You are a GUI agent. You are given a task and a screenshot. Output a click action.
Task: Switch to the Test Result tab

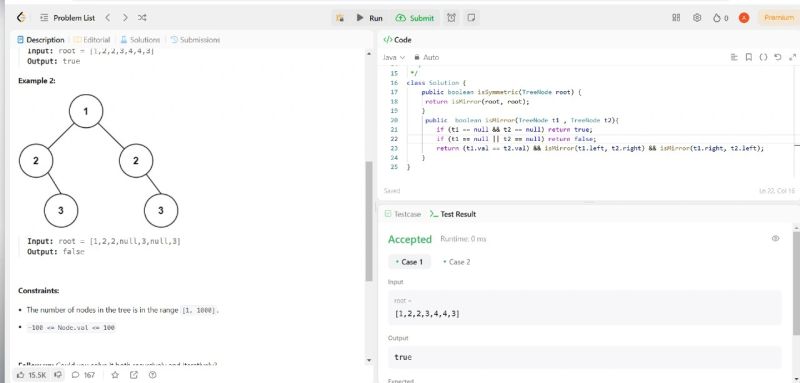[x=453, y=214]
